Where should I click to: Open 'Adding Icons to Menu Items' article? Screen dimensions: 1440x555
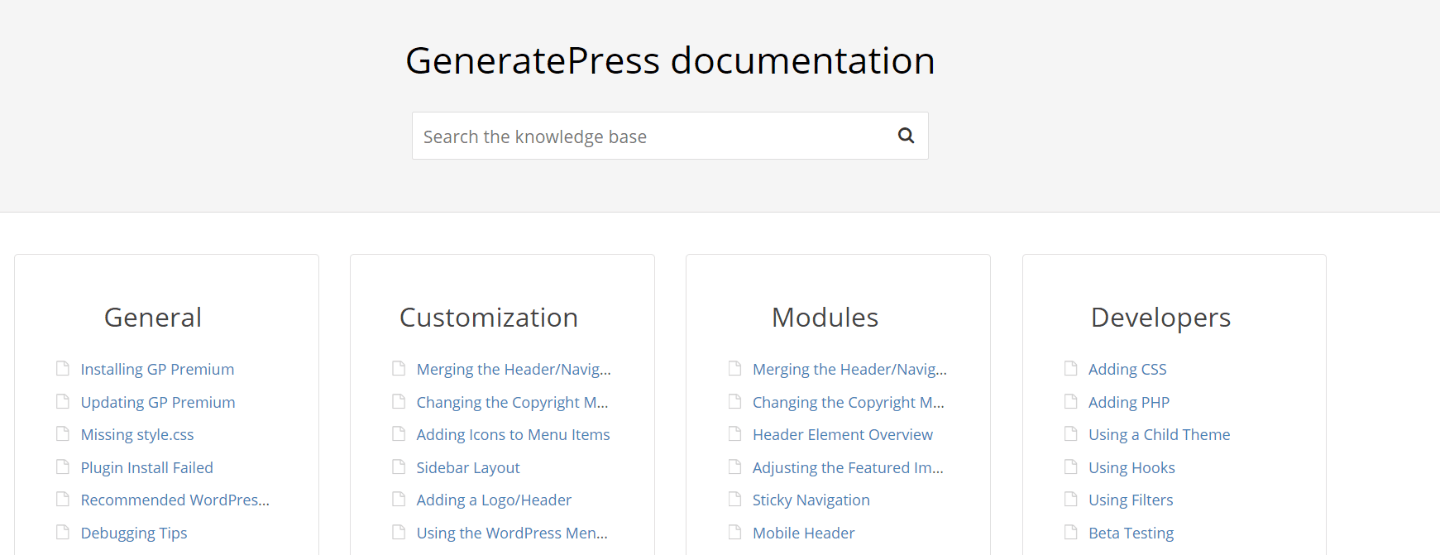pyautogui.click(x=513, y=435)
